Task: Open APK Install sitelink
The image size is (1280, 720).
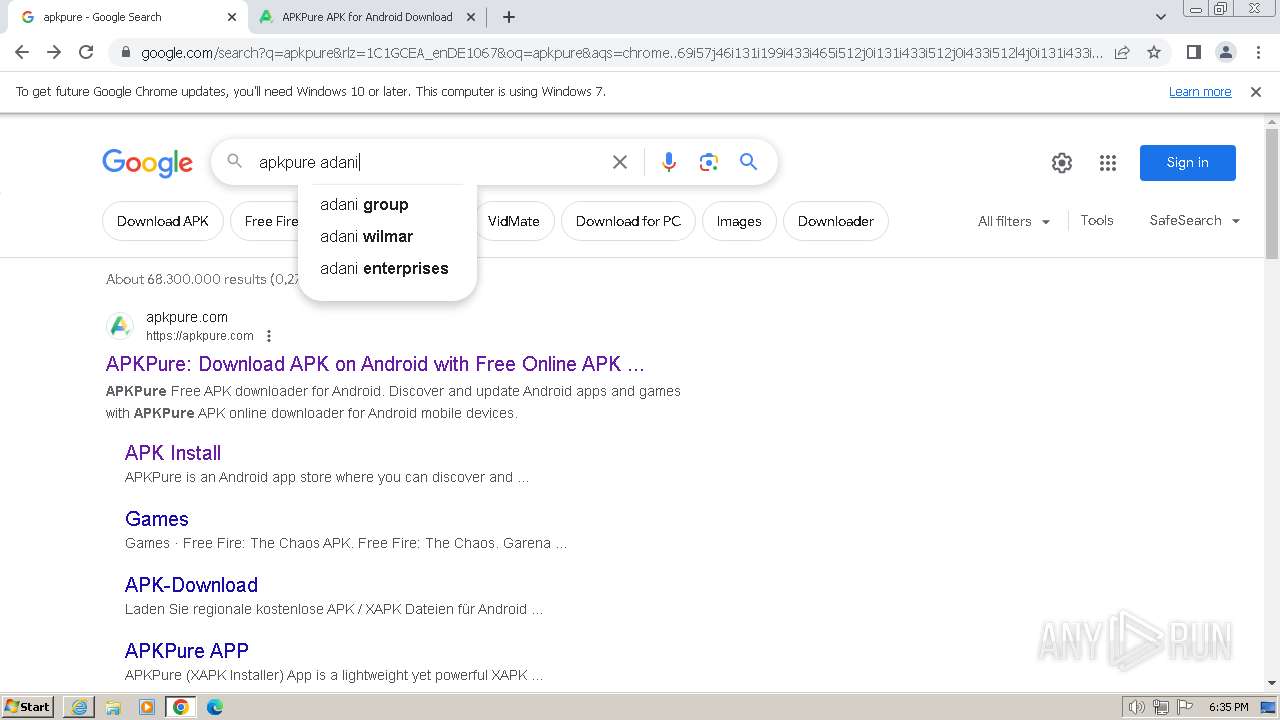Action: (x=173, y=453)
